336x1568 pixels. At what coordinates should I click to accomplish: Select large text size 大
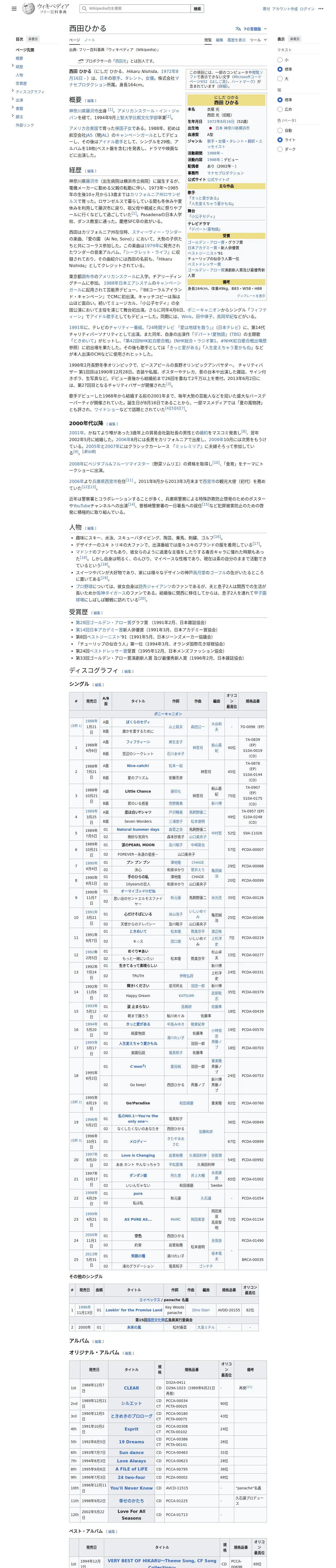tap(280, 78)
